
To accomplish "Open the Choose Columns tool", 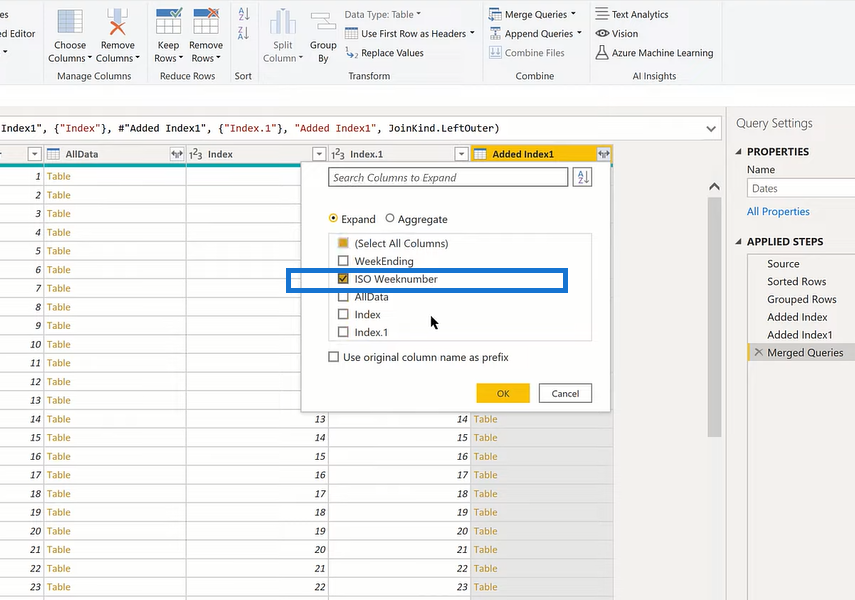I will tap(69, 36).
